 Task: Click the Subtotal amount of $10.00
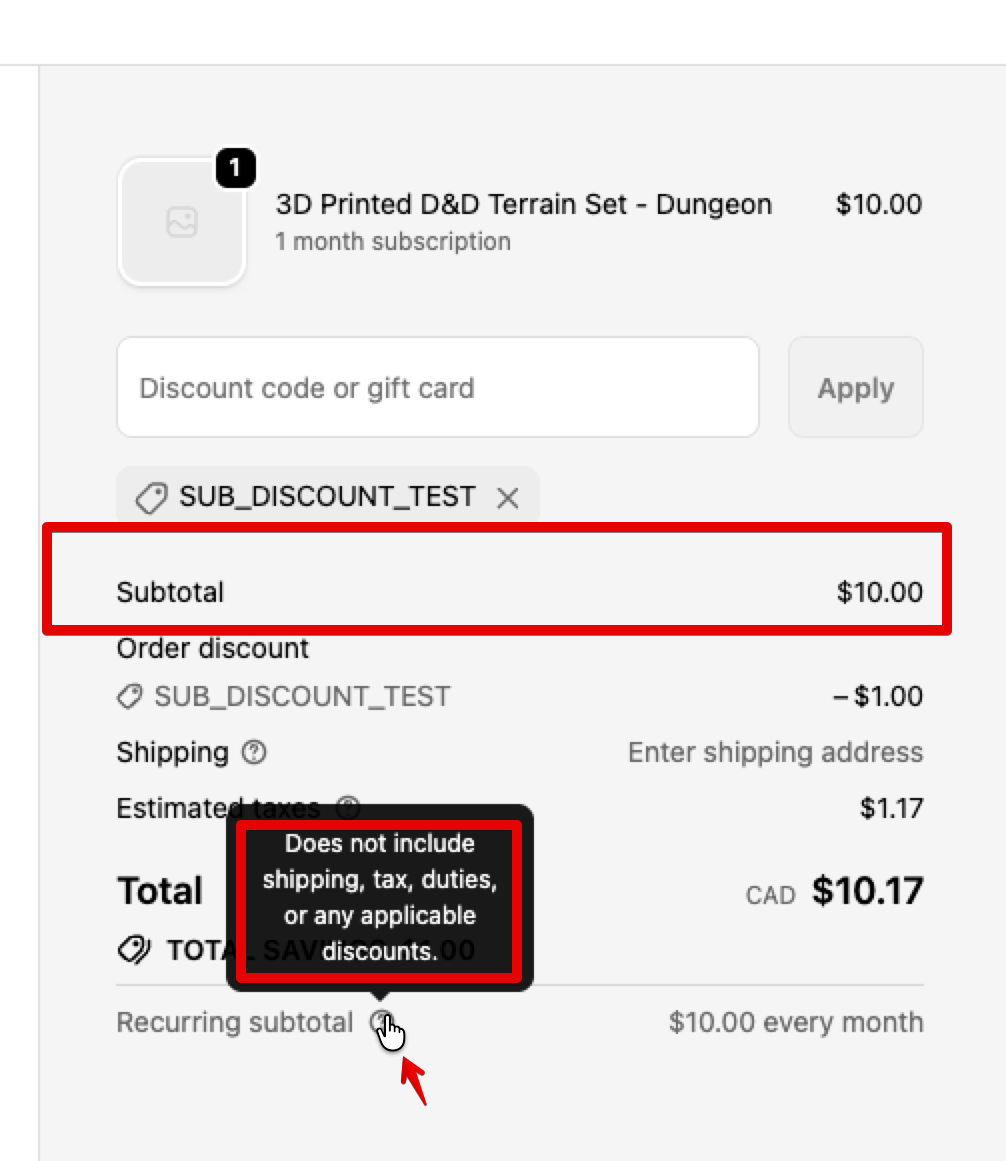[x=879, y=592]
